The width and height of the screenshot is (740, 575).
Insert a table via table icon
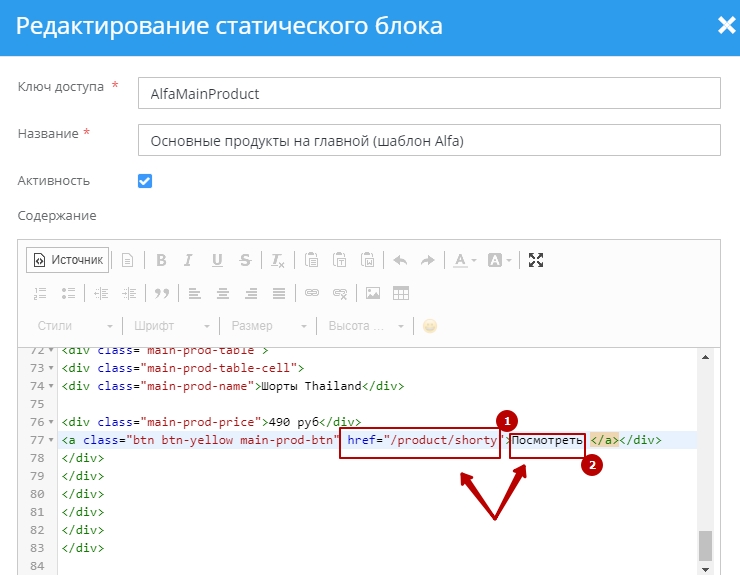(x=401, y=293)
